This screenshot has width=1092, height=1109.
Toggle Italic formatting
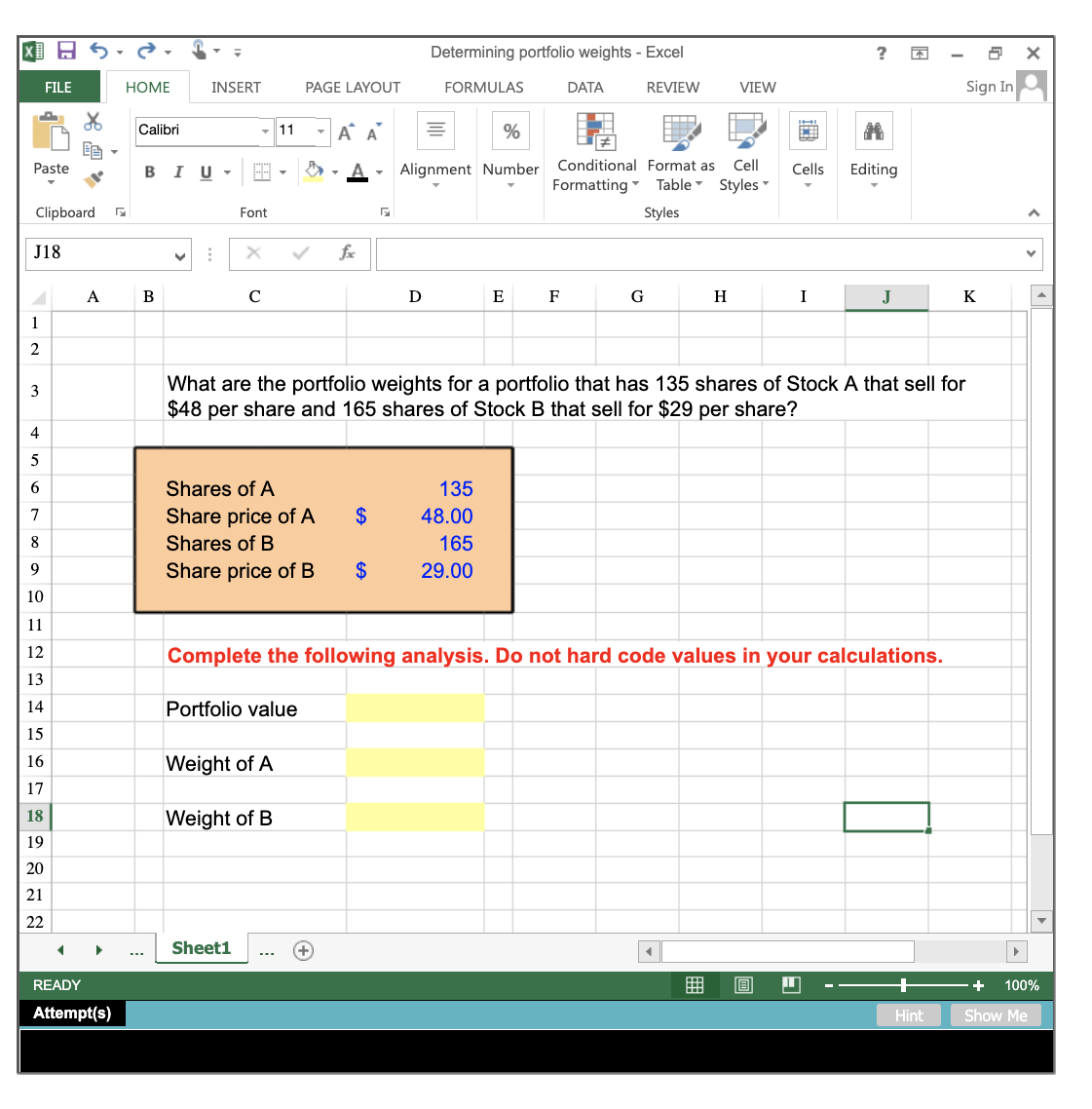(178, 172)
